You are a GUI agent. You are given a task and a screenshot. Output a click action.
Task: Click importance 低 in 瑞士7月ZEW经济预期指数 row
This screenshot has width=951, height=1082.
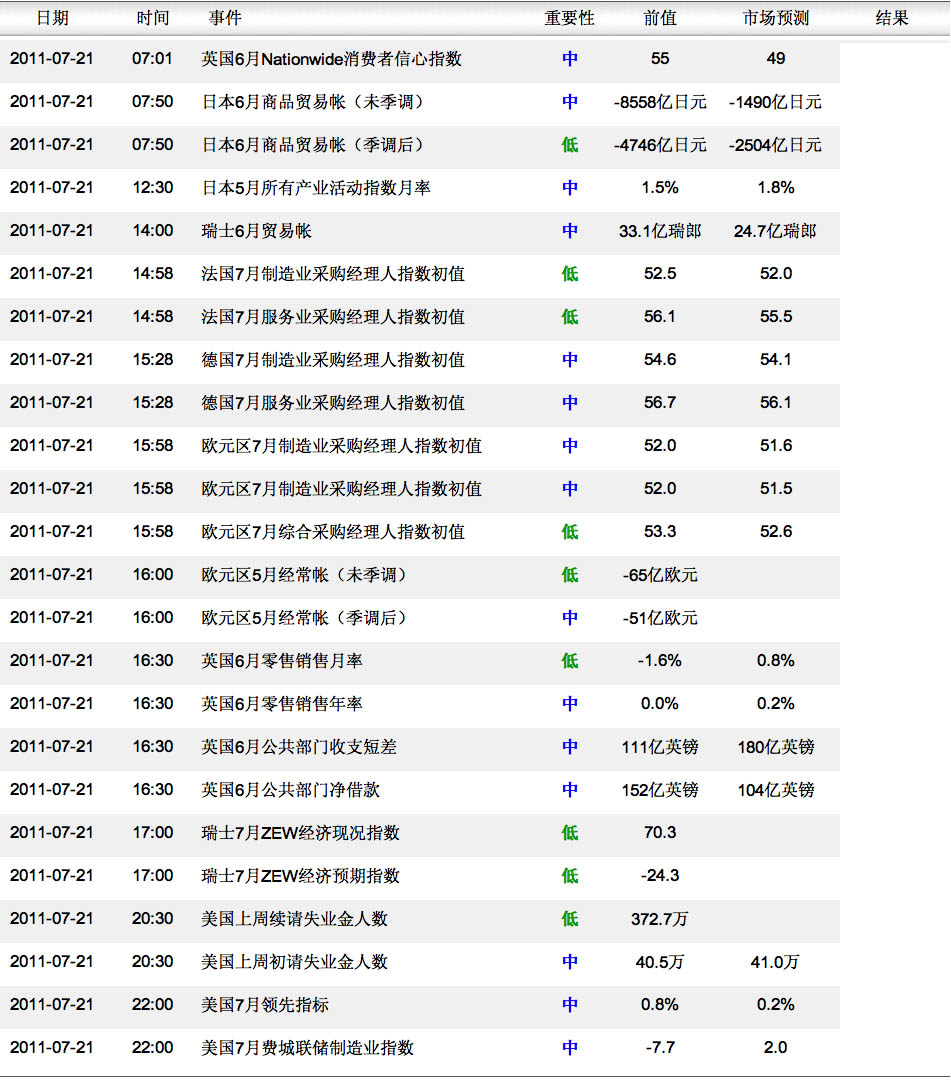click(x=569, y=876)
